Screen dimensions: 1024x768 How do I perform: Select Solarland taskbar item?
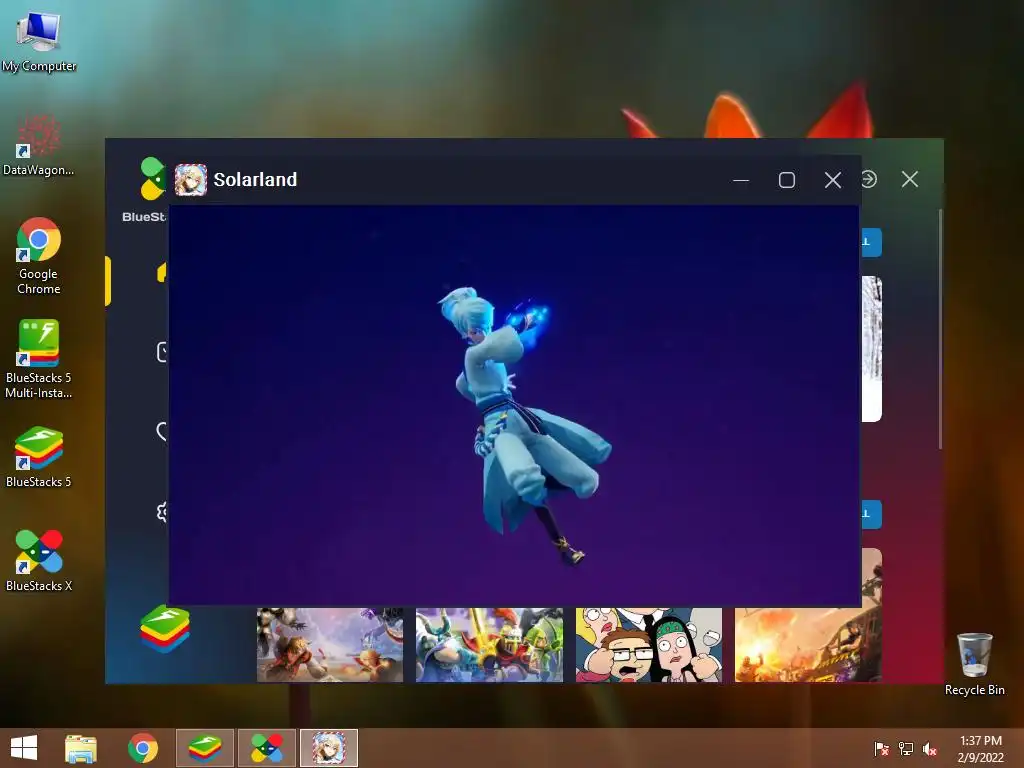(x=329, y=748)
